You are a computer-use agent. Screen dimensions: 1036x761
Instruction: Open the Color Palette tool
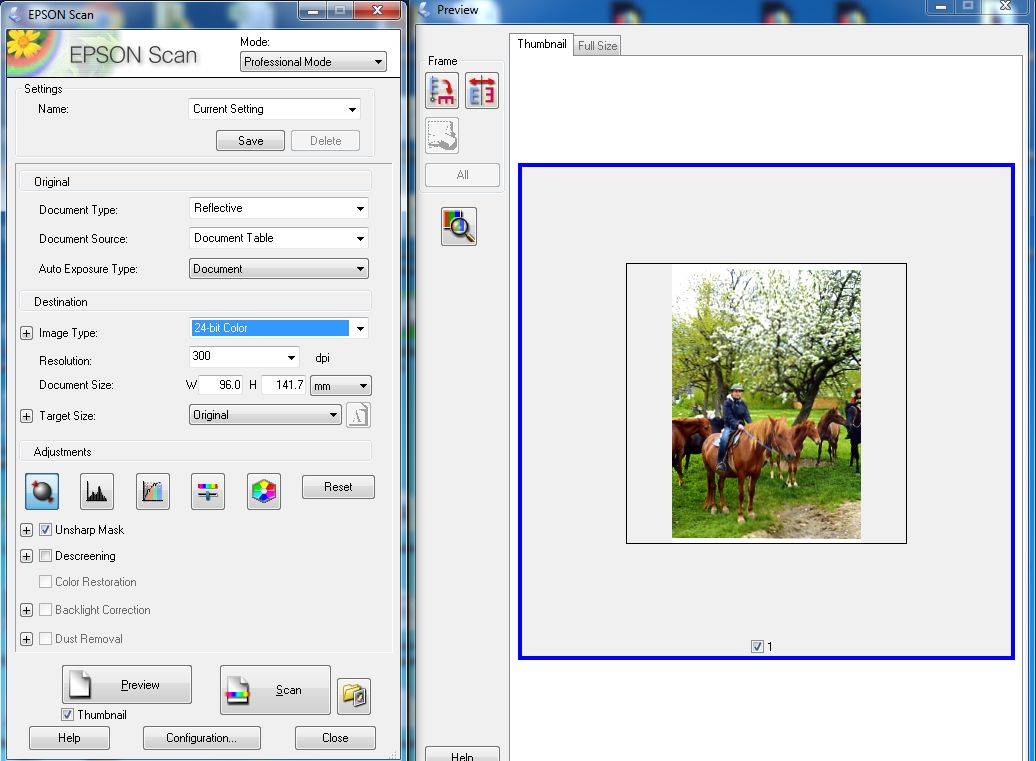click(x=264, y=491)
